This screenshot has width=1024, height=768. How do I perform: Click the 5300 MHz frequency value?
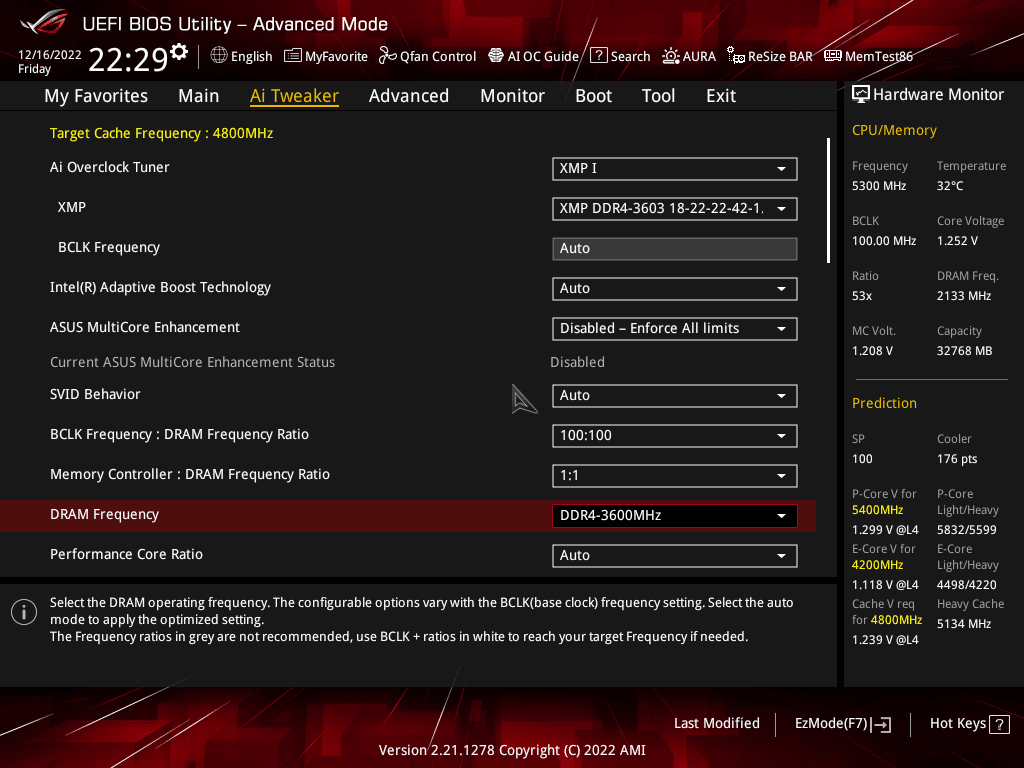point(879,186)
